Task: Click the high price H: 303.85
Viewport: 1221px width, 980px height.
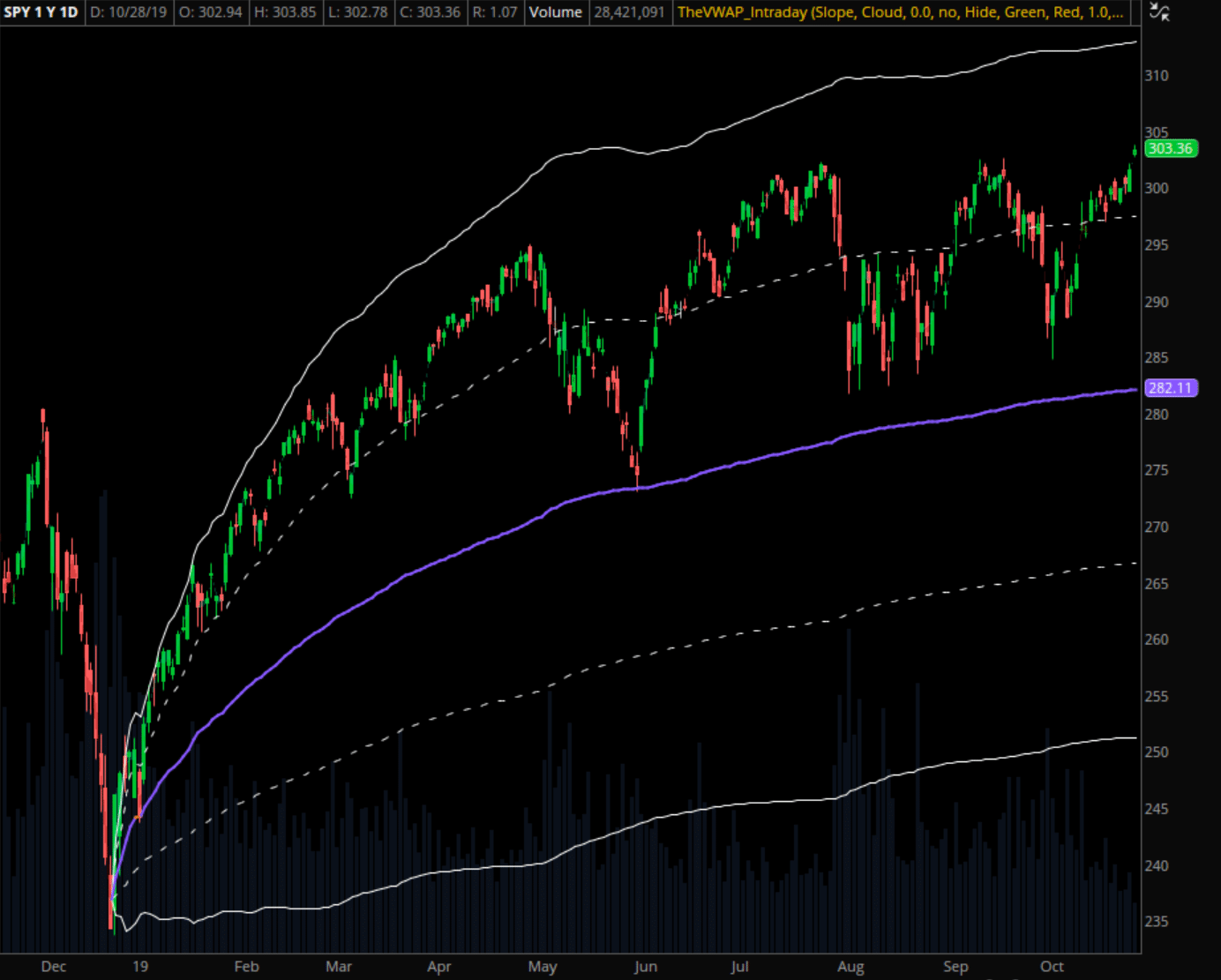Action: [286, 12]
